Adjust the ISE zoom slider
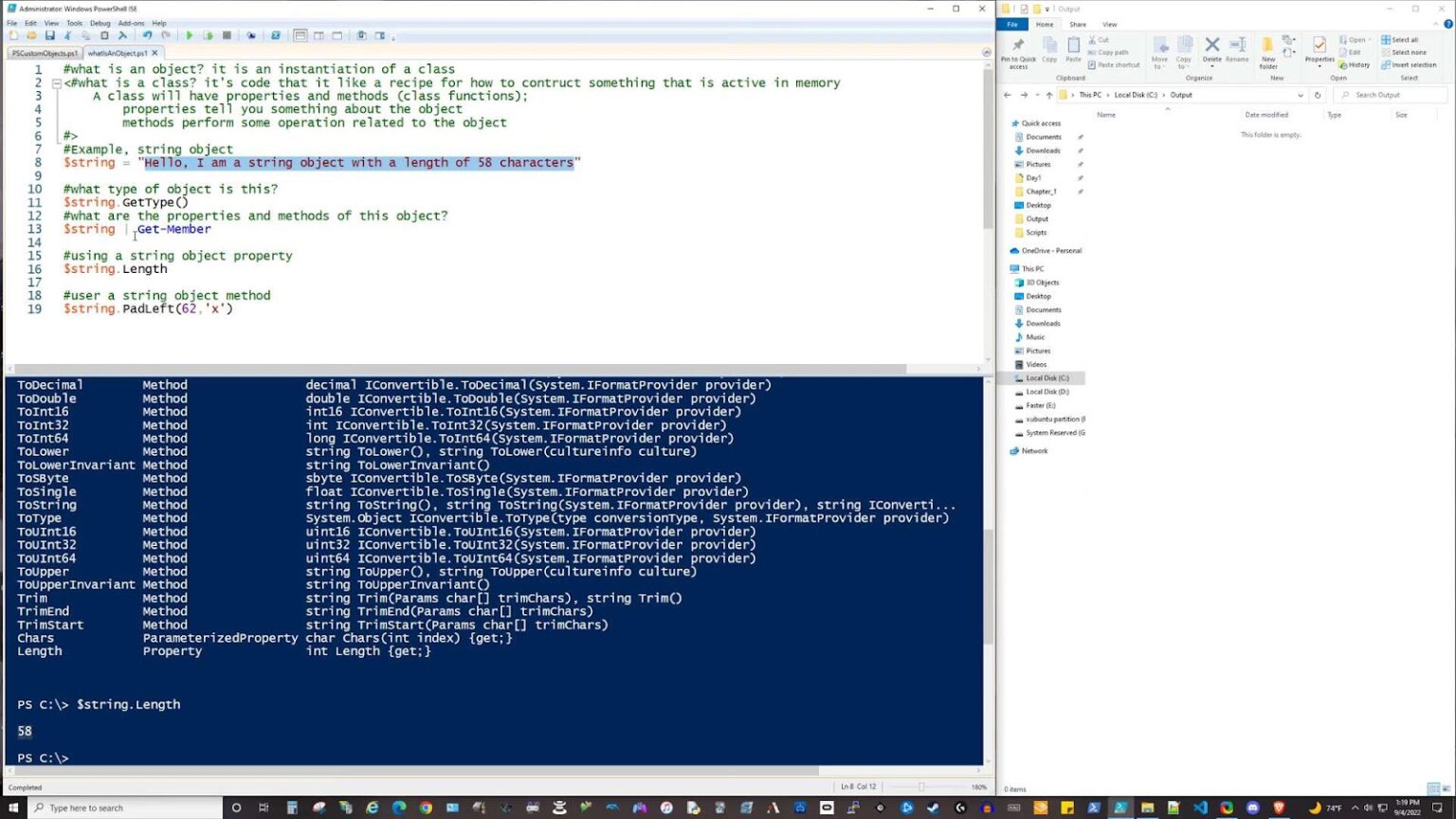This screenshot has width=1456, height=819. pos(920,787)
